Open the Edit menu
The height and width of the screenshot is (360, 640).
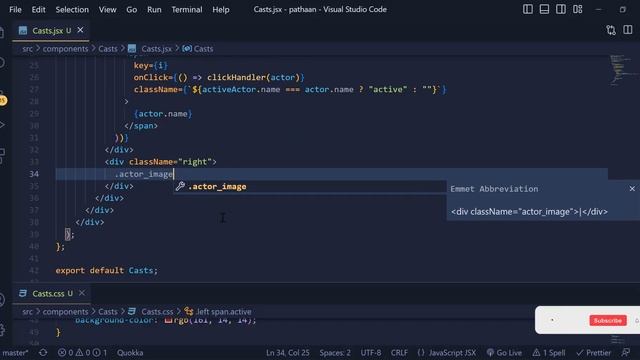click(x=38, y=9)
